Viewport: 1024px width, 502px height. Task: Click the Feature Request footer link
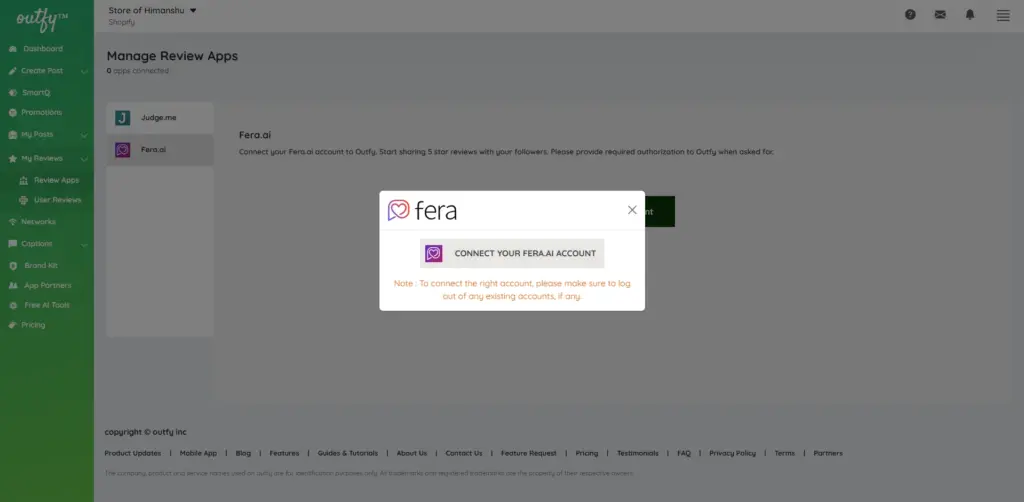528,453
